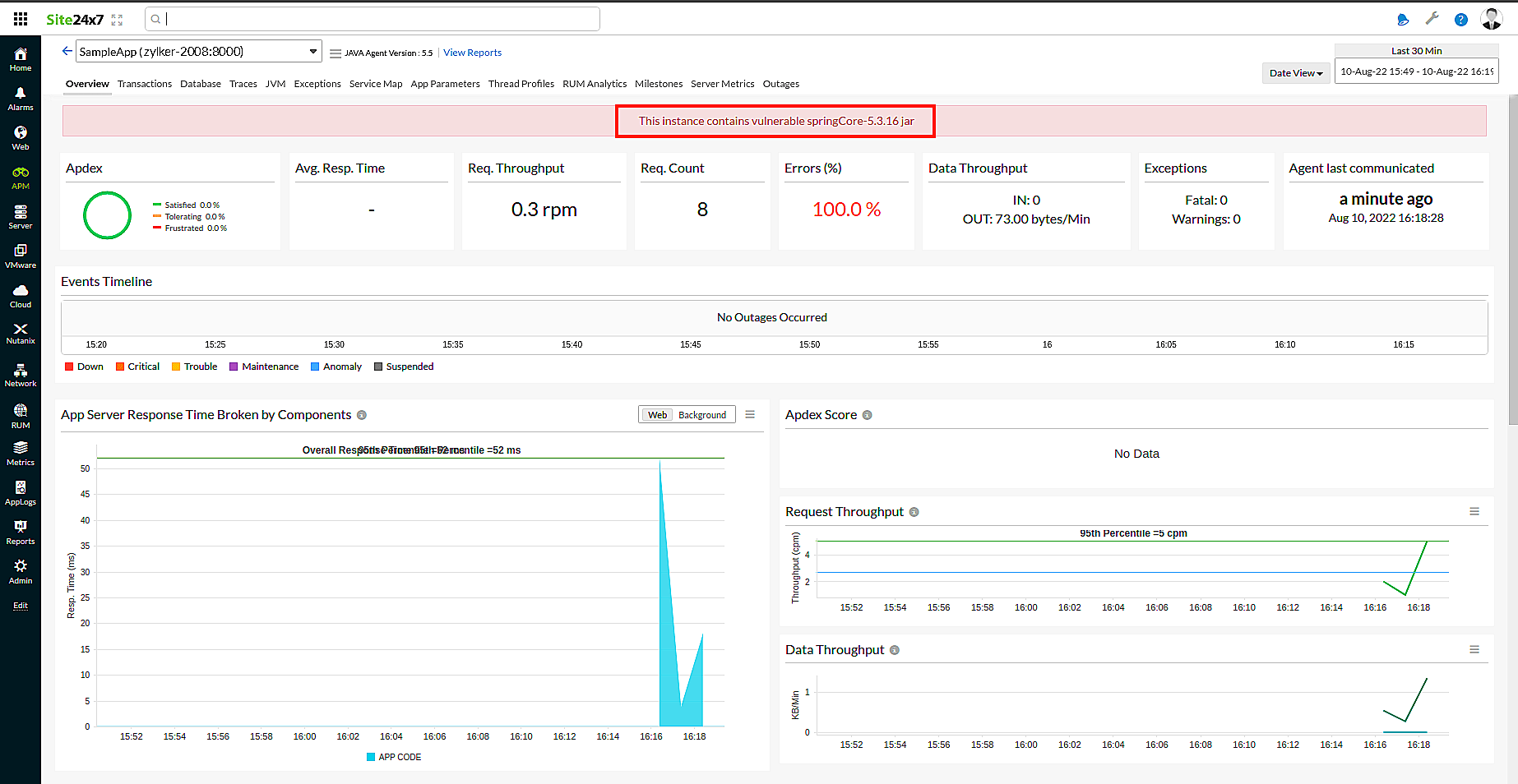Open the RUM Analytics tab
Screen dimensions: 1518x784
click(595, 84)
